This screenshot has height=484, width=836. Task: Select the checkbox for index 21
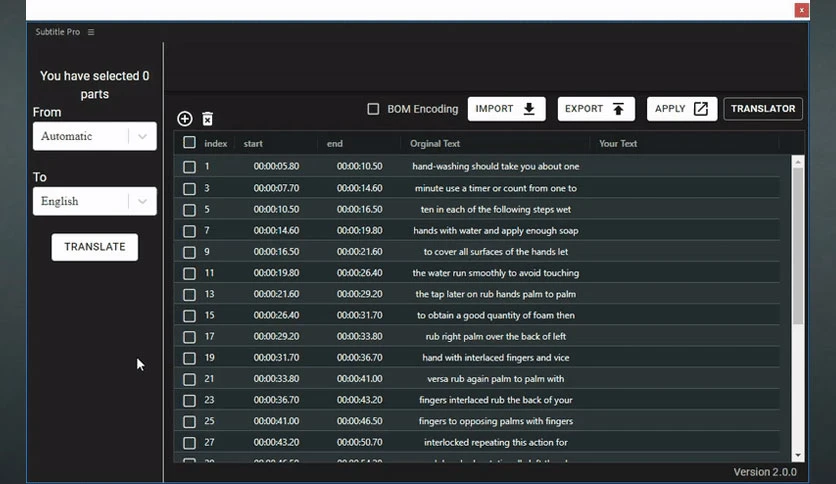189,380
